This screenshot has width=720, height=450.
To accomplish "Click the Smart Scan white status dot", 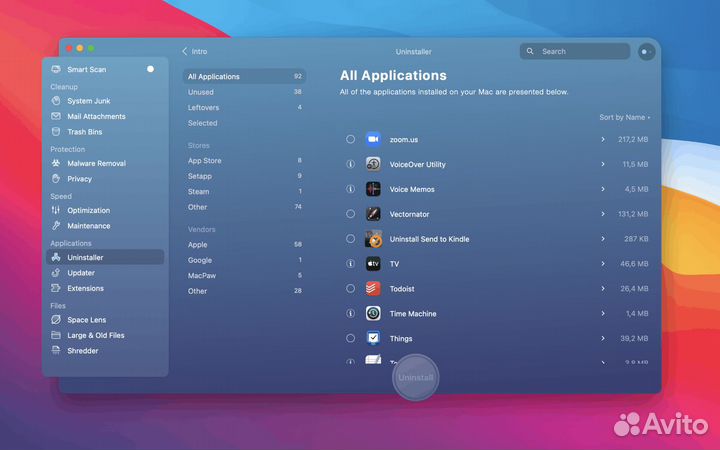I will point(150,69).
